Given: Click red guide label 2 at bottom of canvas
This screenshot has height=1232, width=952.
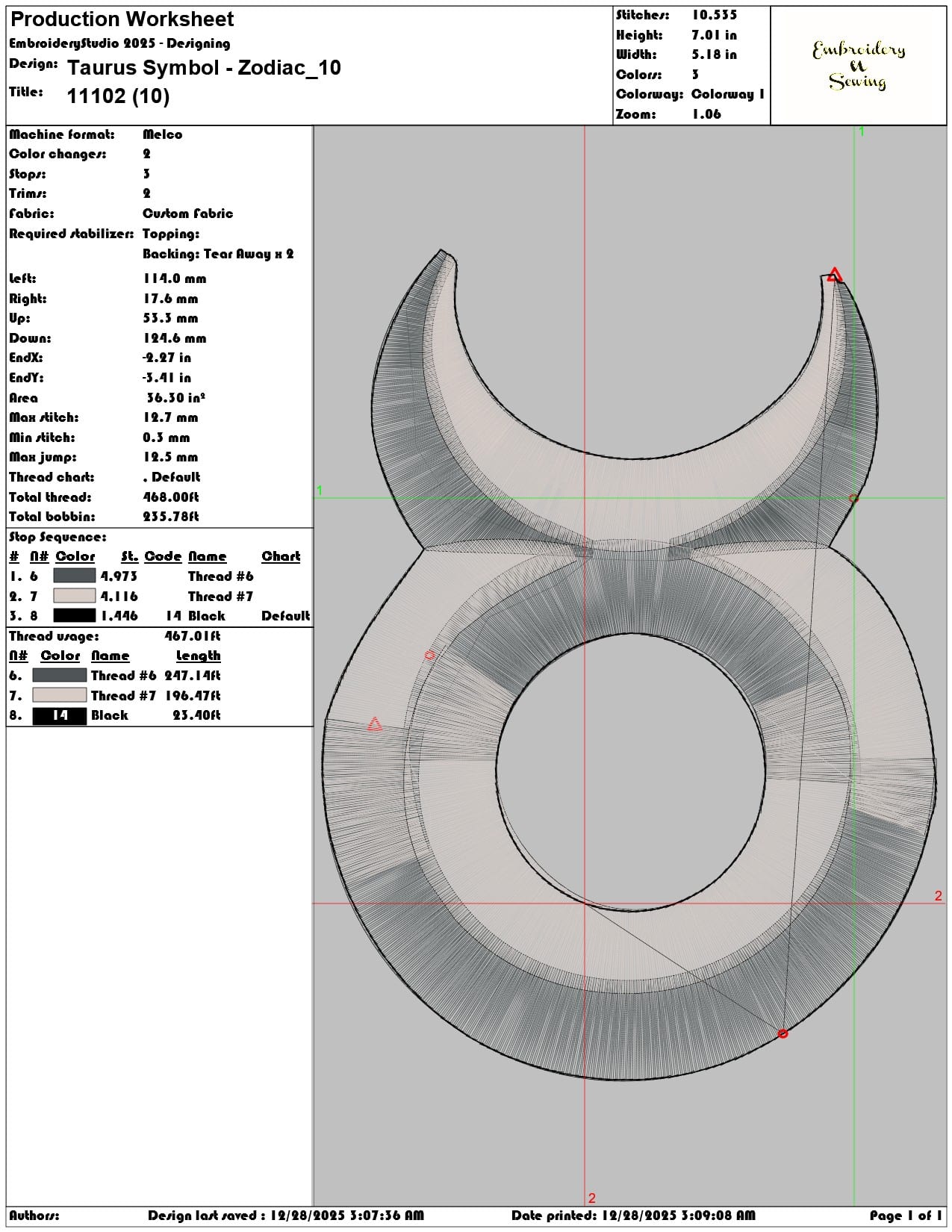Looking at the screenshot, I should pyautogui.click(x=592, y=1198).
